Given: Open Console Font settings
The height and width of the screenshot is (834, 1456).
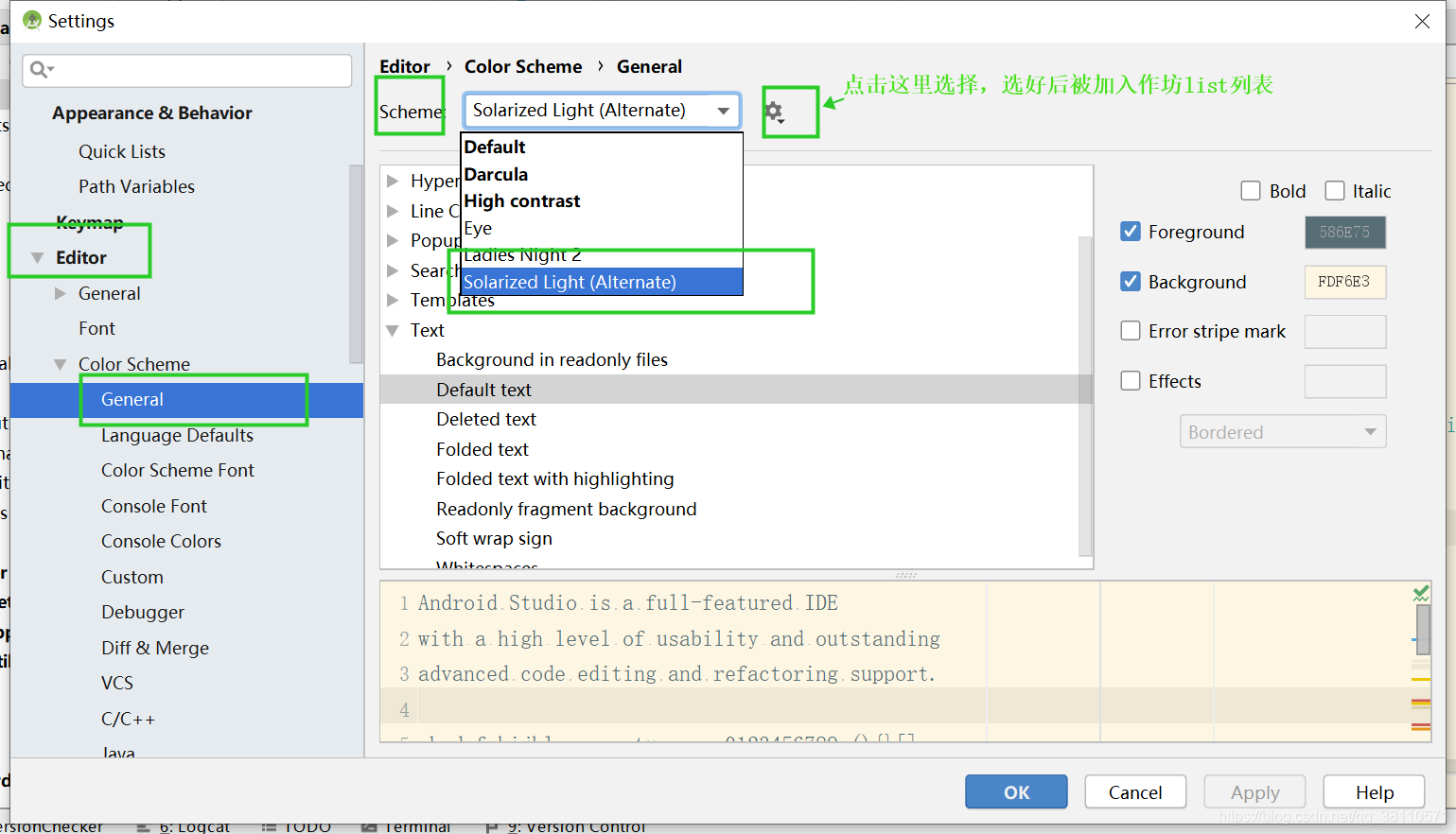Looking at the screenshot, I should 154,506.
